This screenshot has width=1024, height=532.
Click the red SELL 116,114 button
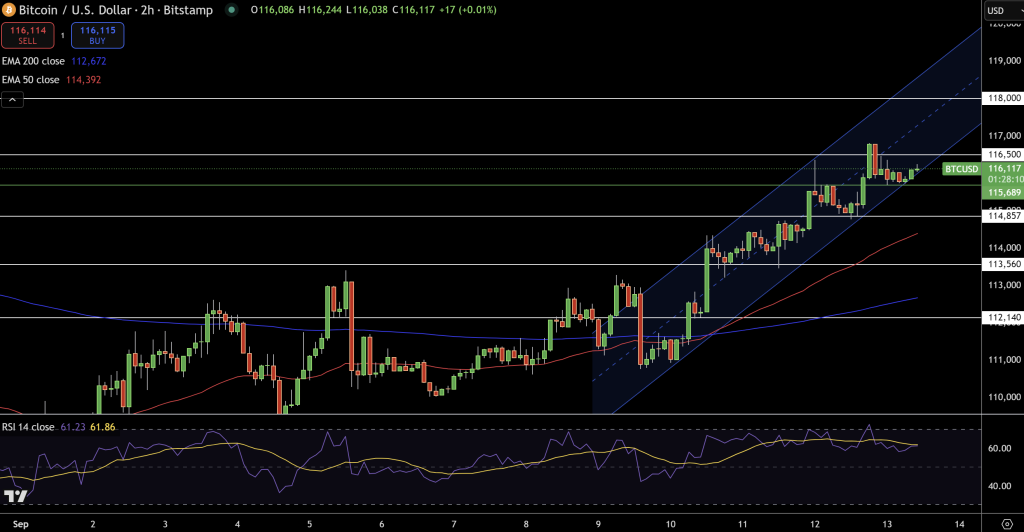coord(27,35)
